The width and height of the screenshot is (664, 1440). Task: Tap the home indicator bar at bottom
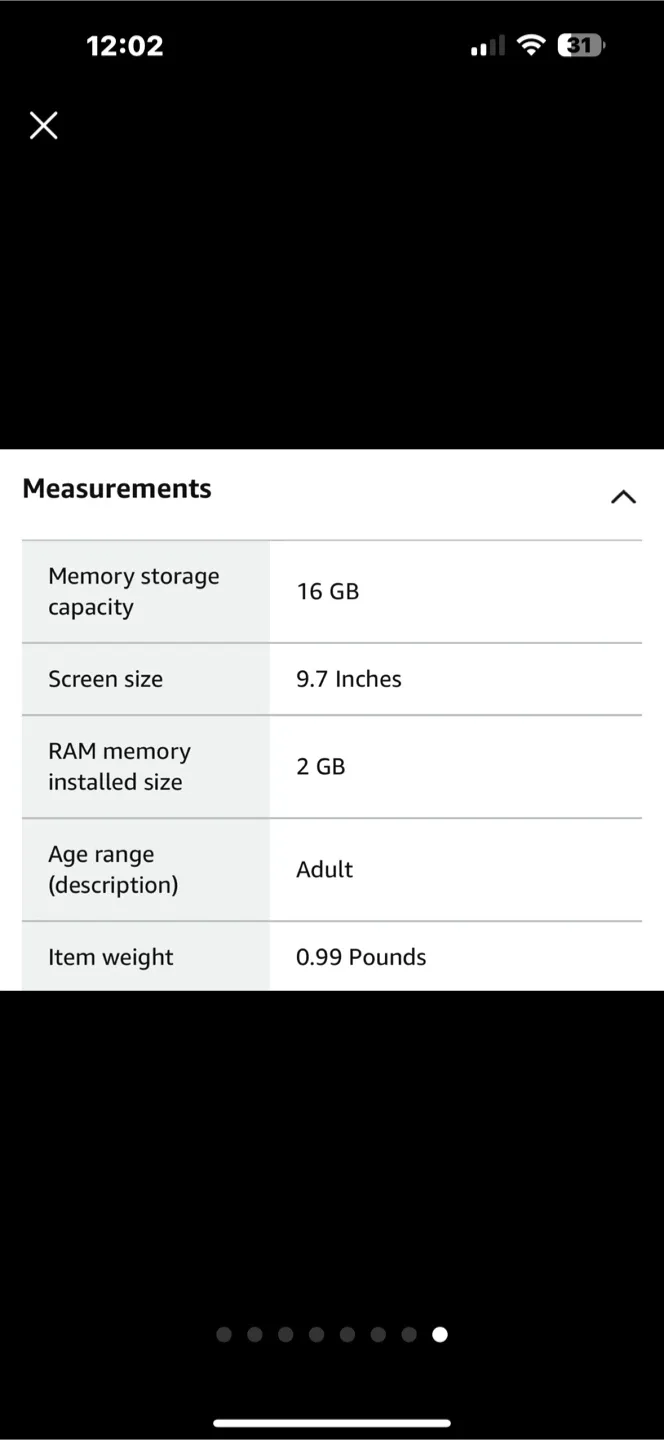point(332,1424)
